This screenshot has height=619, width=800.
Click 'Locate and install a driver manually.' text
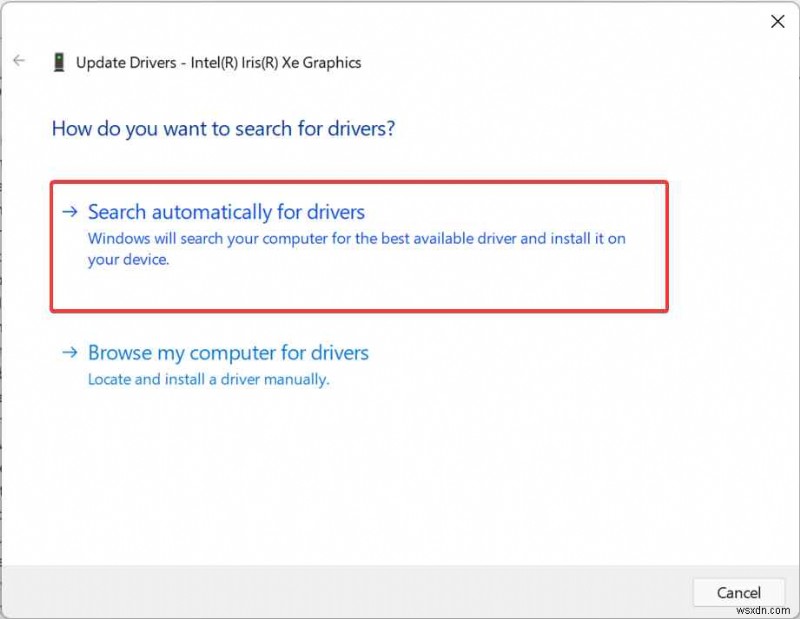(x=209, y=379)
